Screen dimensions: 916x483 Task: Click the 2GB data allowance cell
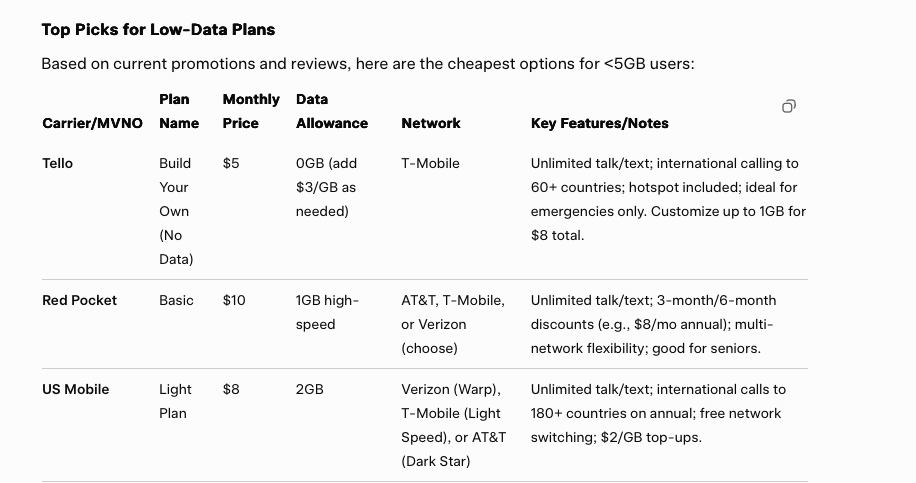tap(310, 389)
